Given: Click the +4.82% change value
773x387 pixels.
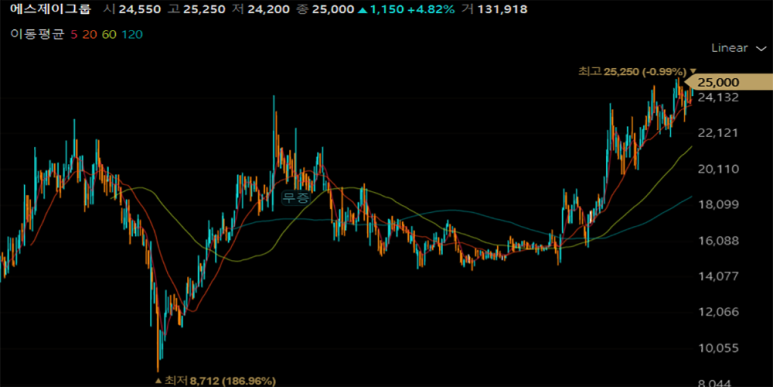Looking at the screenshot, I should (x=432, y=9).
